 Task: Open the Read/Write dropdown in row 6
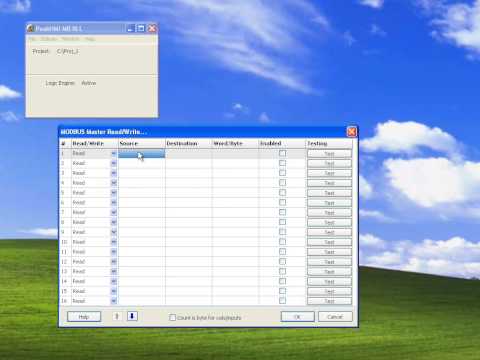[x=114, y=202]
